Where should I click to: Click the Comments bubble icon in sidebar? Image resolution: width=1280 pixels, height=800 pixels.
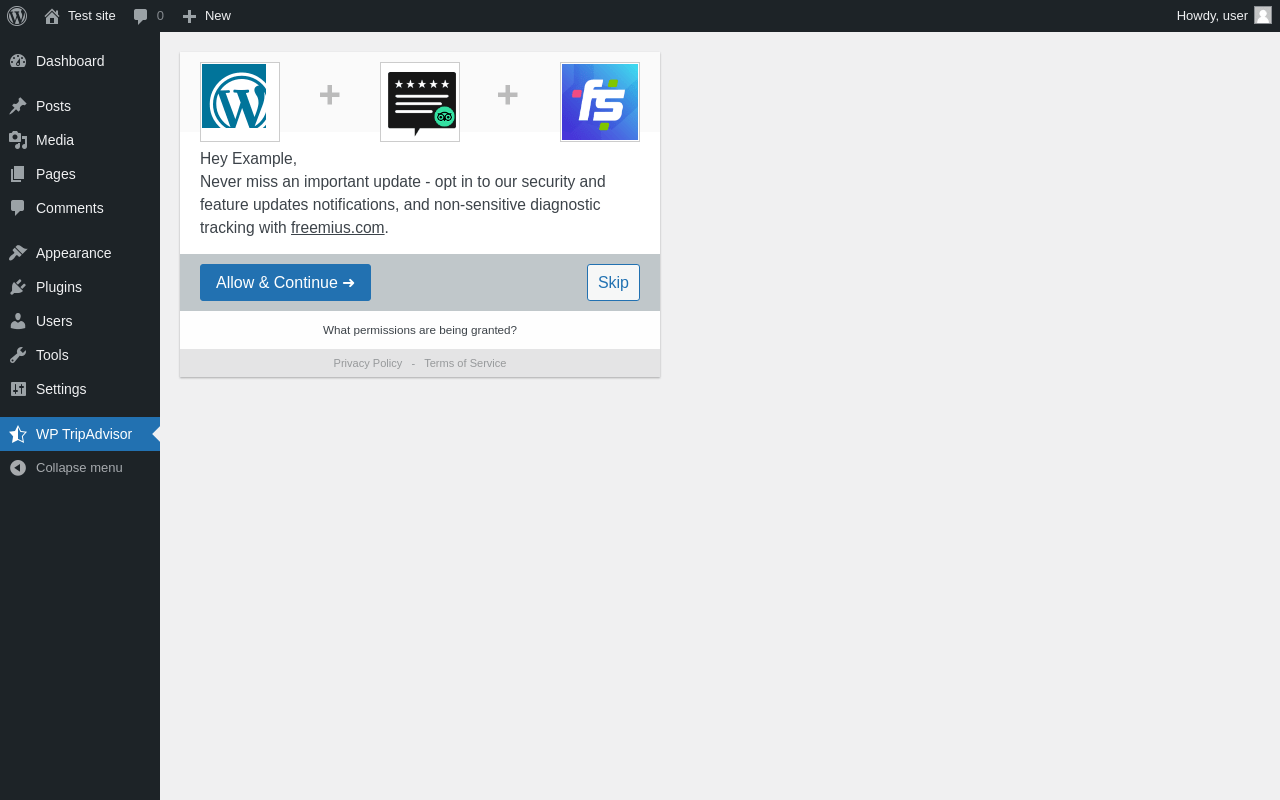tap(18, 208)
